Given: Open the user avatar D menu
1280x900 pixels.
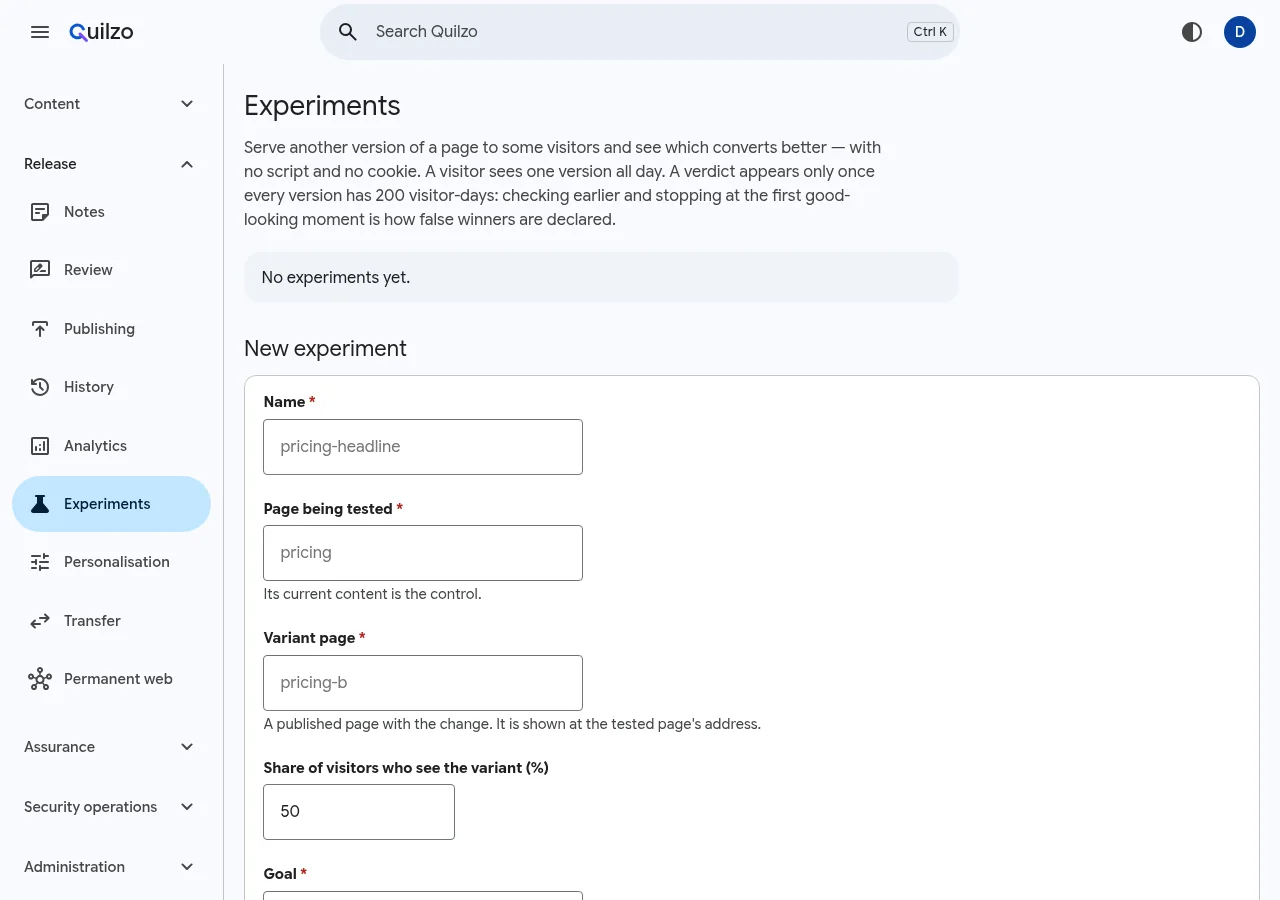Looking at the screenshot, I should tap(1240, 32).
